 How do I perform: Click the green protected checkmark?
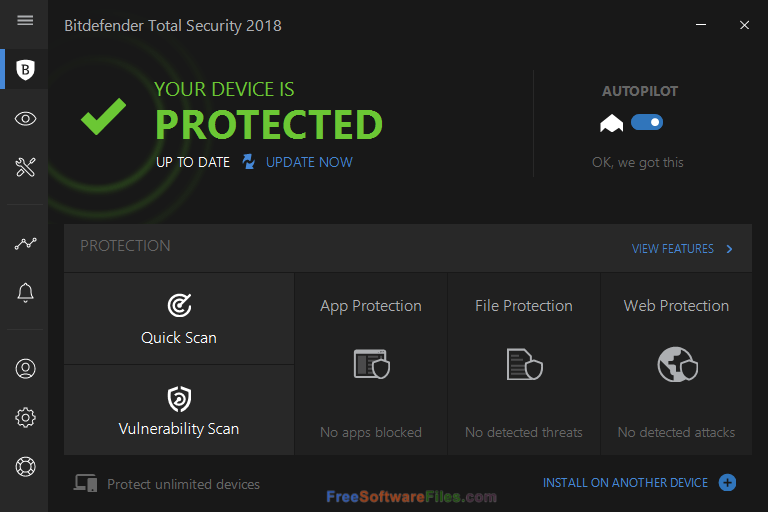click(103, 116)
